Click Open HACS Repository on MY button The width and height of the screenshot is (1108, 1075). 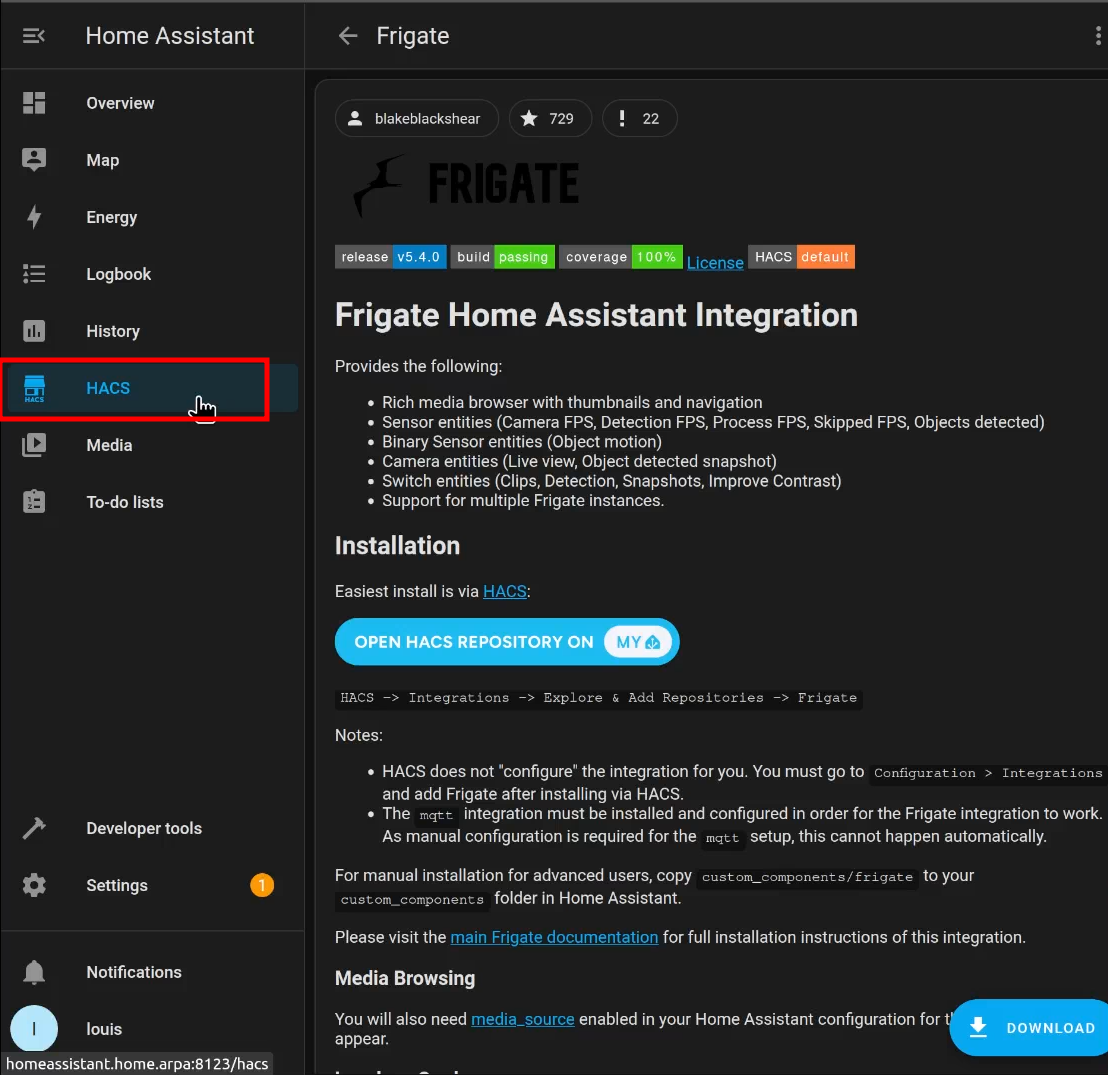click(x=507, y=642)
